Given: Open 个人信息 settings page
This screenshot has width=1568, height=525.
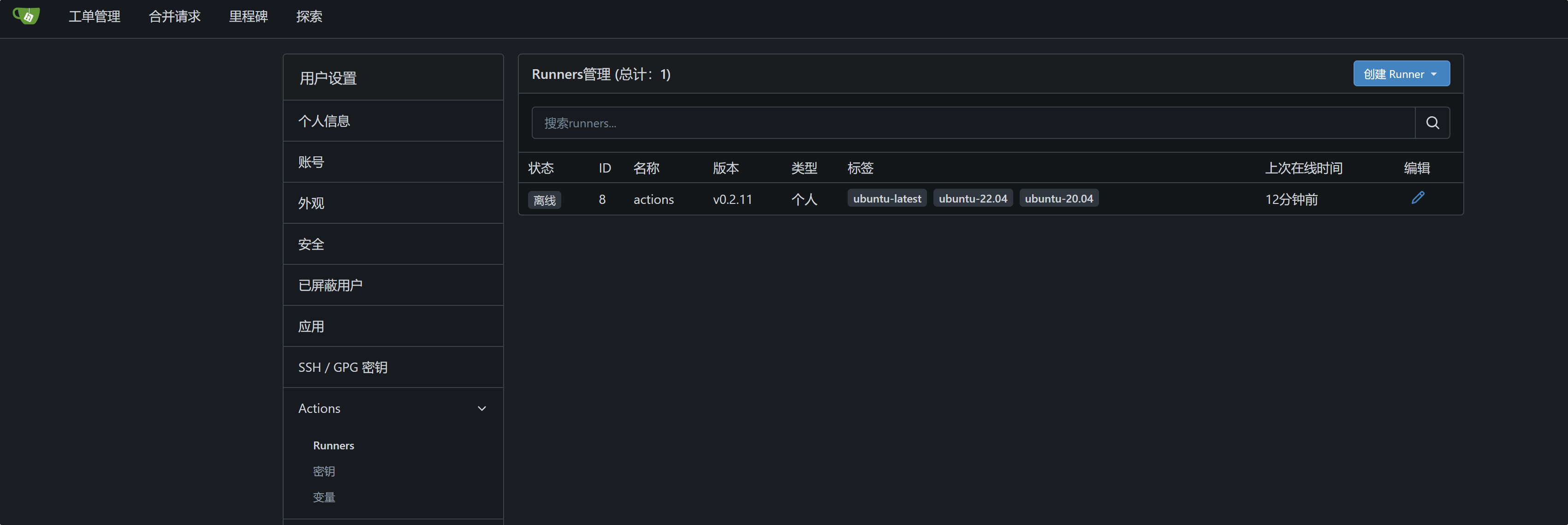Looking at the screenshot, I should [324, 121].
